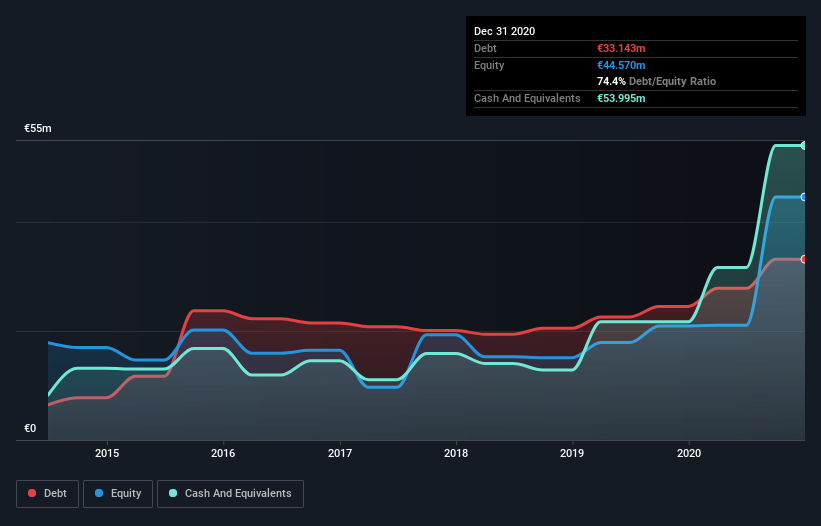This screenshot has width=821, height=526.
Task: Click the €53.995m cash value
Action: point(621,98)
